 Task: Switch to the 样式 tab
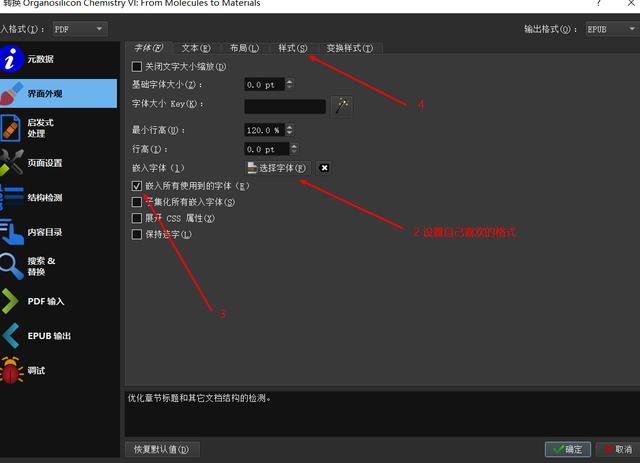[x=292, y=48]
